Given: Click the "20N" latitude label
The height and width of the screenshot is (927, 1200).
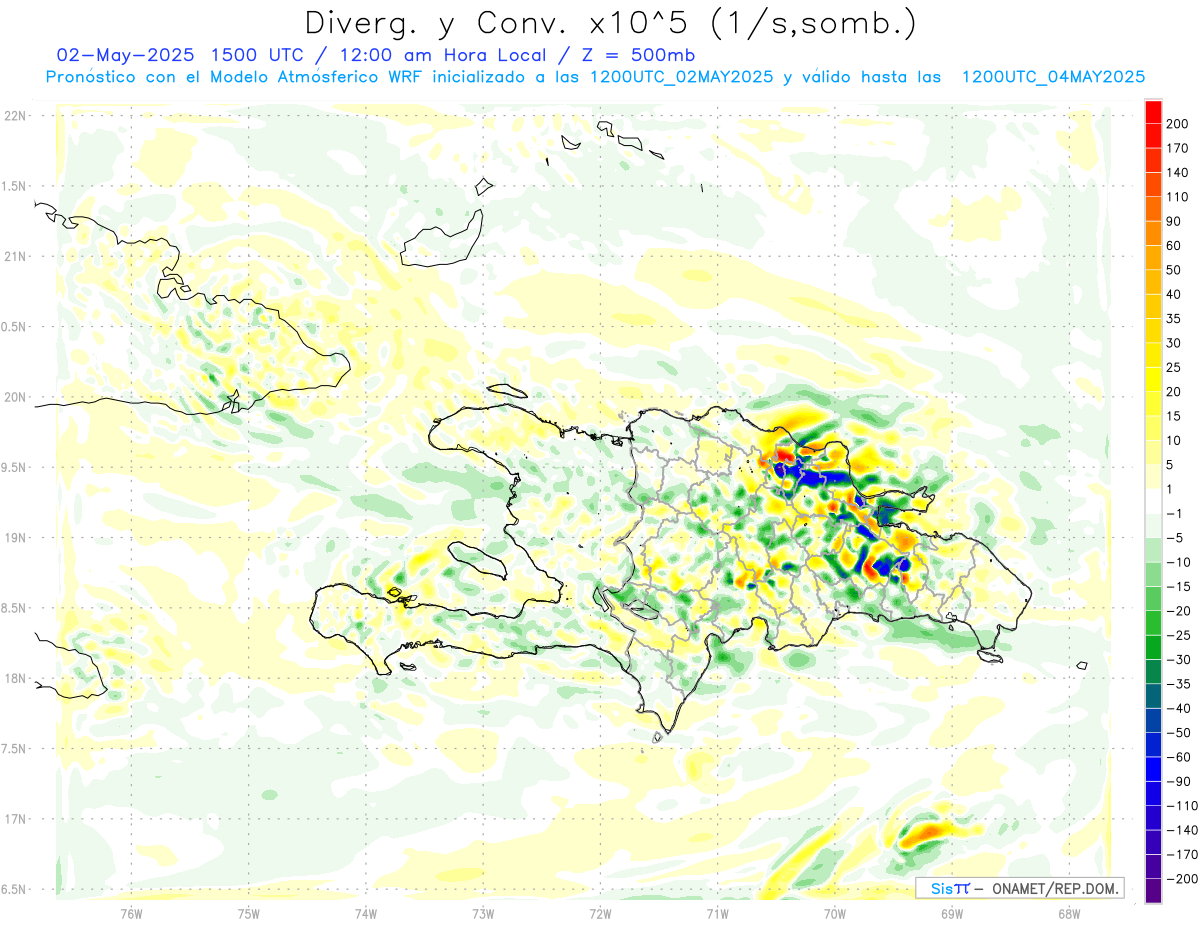Looking at the screenshot, I should (x=15, y=397).
